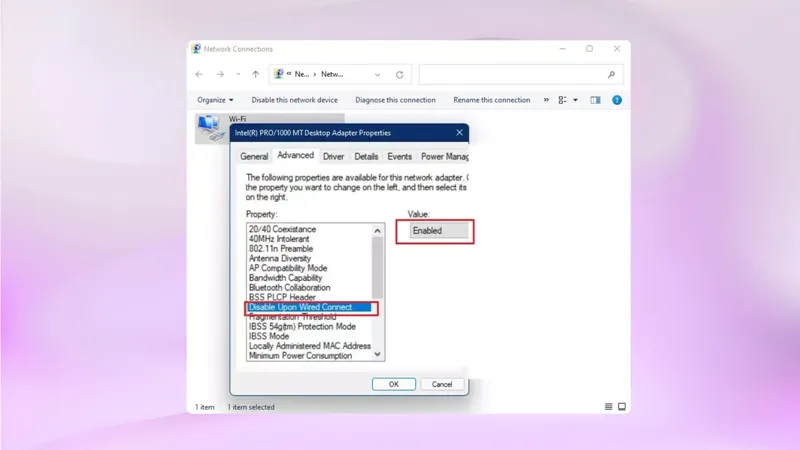Image resolution: width=800 pixels, height=450 pixels.
Task: Click Disable this network device
Action: tap(294, 100)
